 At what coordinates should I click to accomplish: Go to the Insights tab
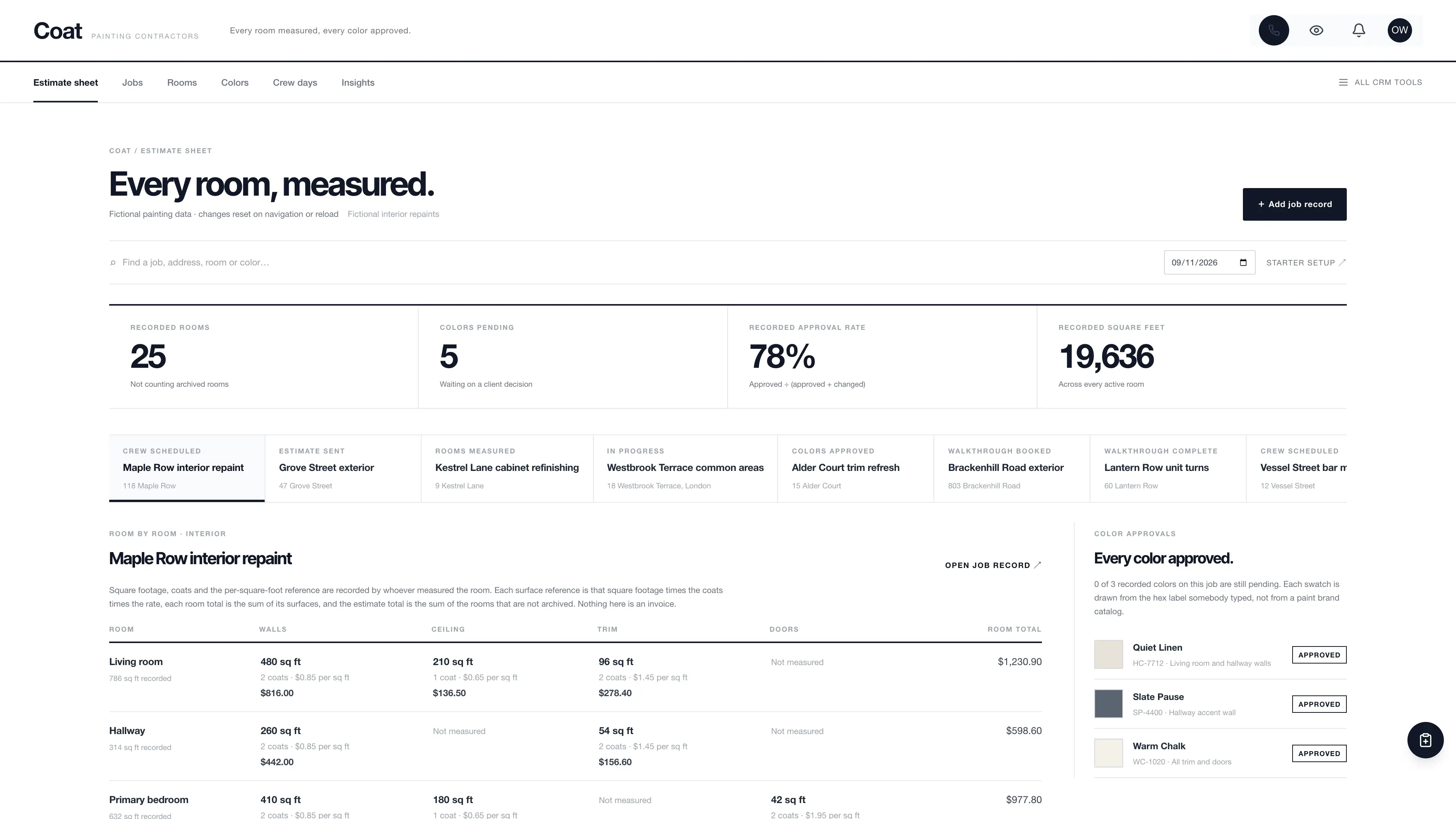click(x=358, y=83)
